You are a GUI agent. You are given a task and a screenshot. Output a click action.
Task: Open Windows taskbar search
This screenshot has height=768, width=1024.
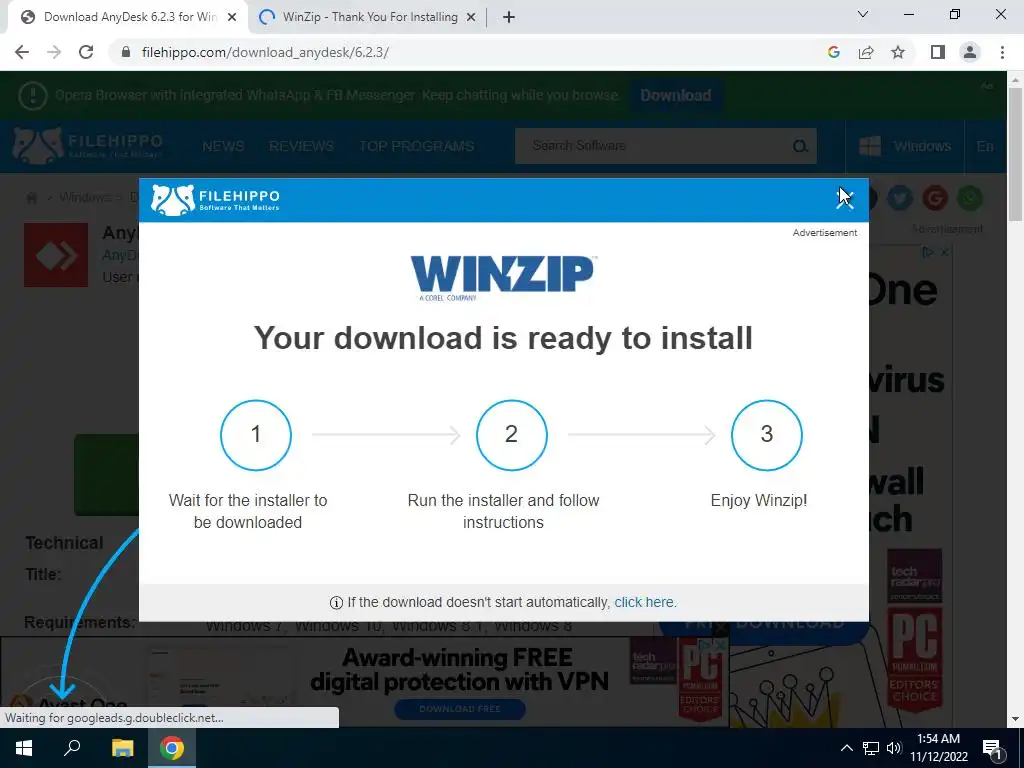(72, 748)
